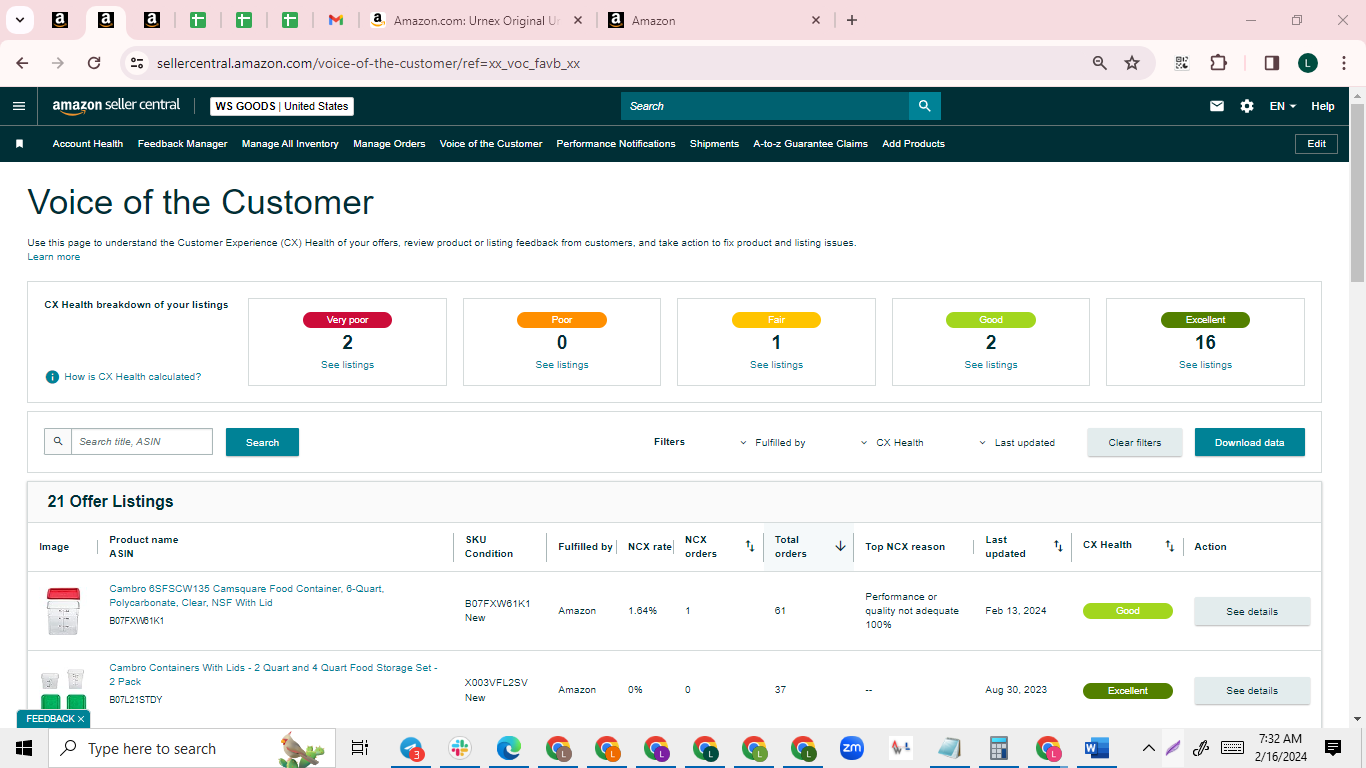Open Help in the Seller Central header
Viewport: 1366px width, 768px height.
[1323, 106]
